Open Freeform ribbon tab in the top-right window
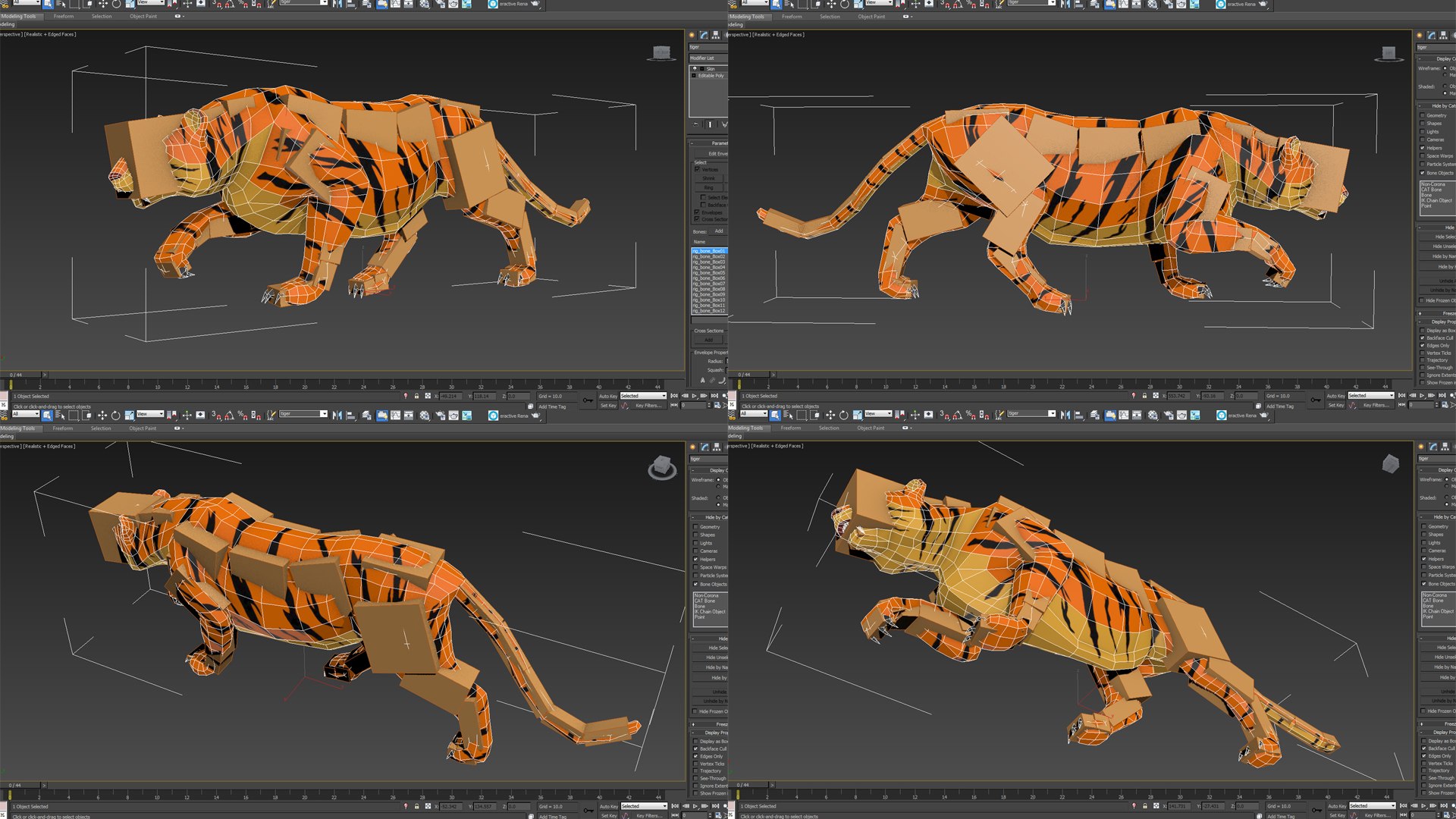Image resolution: width=1456 pixels, height=819 pixels. click(792, 17)
